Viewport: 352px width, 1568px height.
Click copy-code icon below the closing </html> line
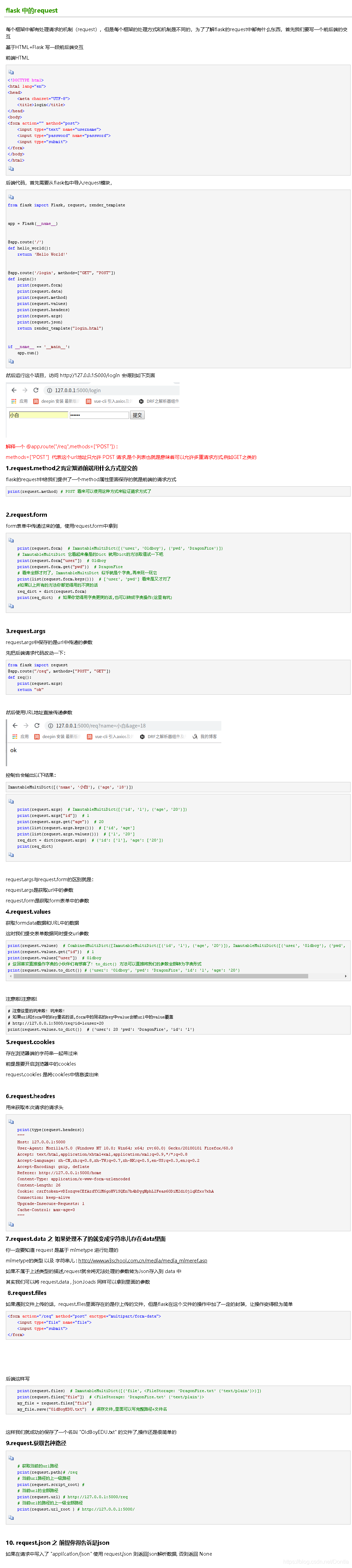[11, 169]
